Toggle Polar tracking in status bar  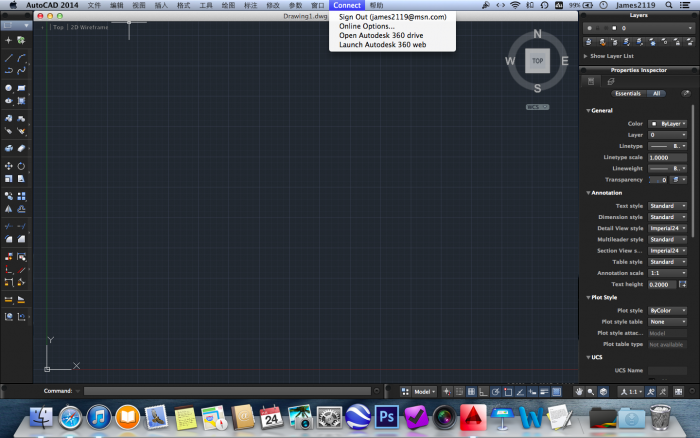pos(496,392)
